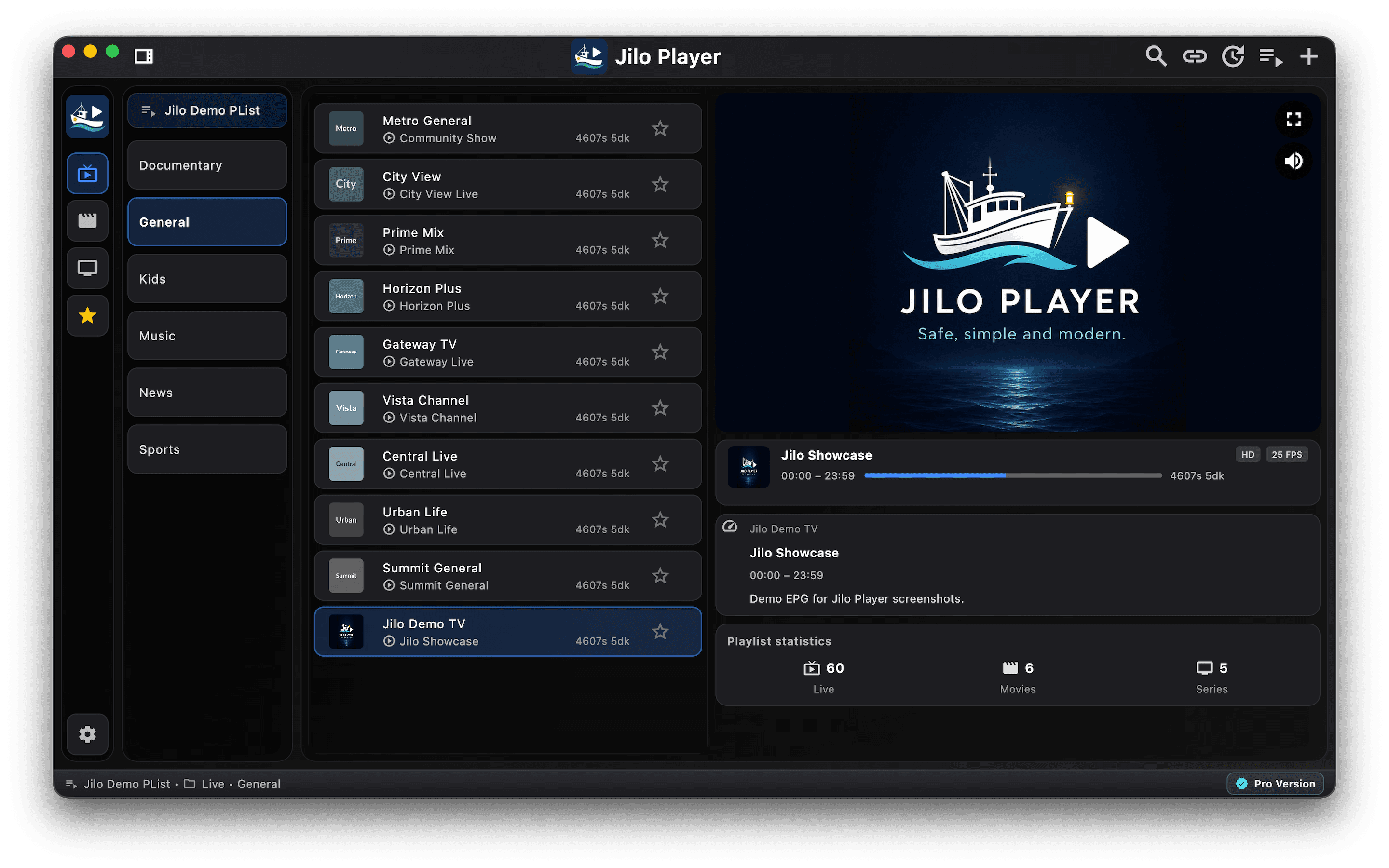Click the plus icon to add
This screenshot has height=868, width=1389.
tap(1308, 56)
